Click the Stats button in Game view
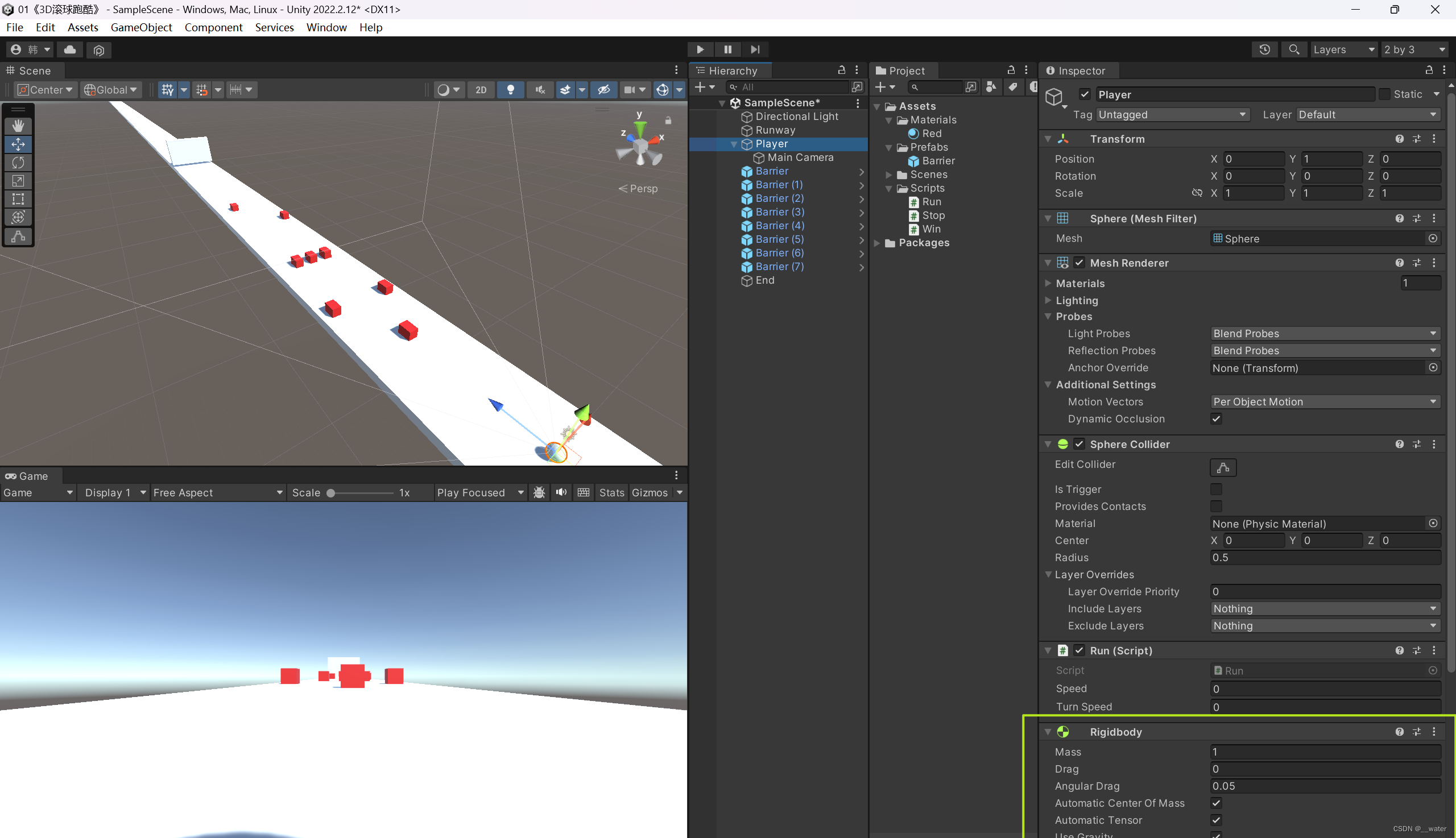 tap(611, 492)
